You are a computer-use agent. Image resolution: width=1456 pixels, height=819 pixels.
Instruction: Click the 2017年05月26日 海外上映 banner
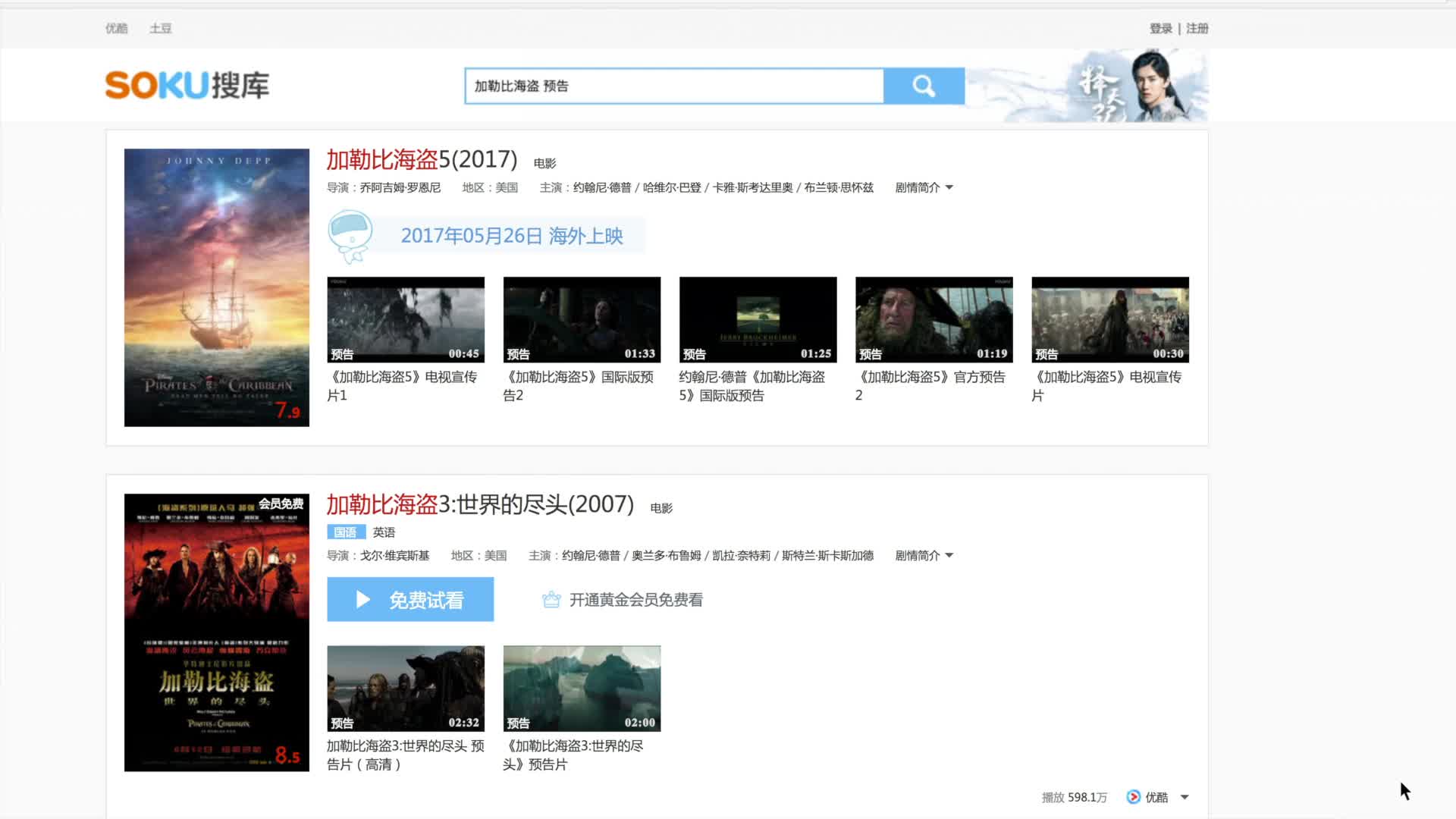(x=512, y=236)
